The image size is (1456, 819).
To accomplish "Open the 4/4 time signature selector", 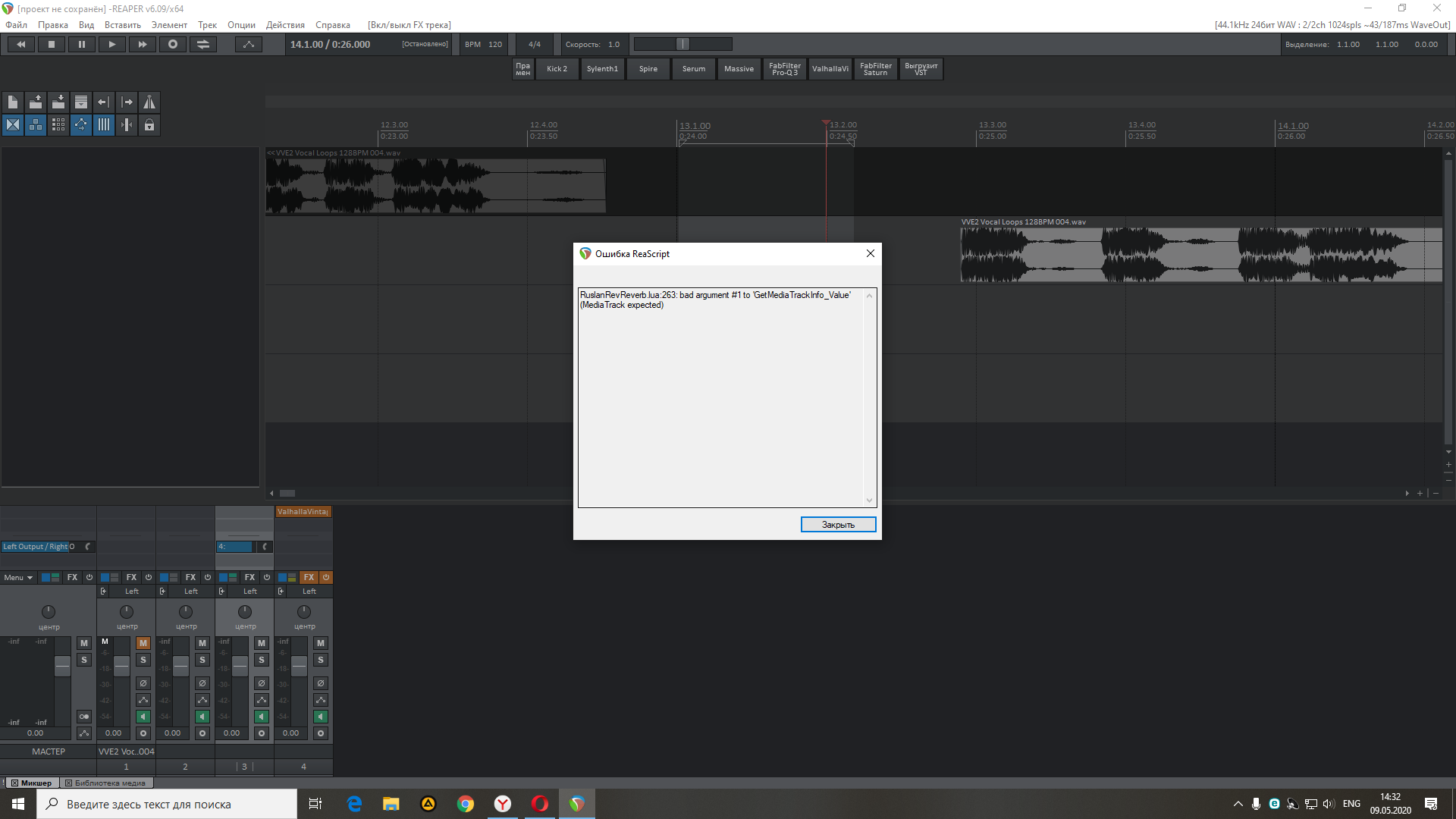I will coord(535,45).
